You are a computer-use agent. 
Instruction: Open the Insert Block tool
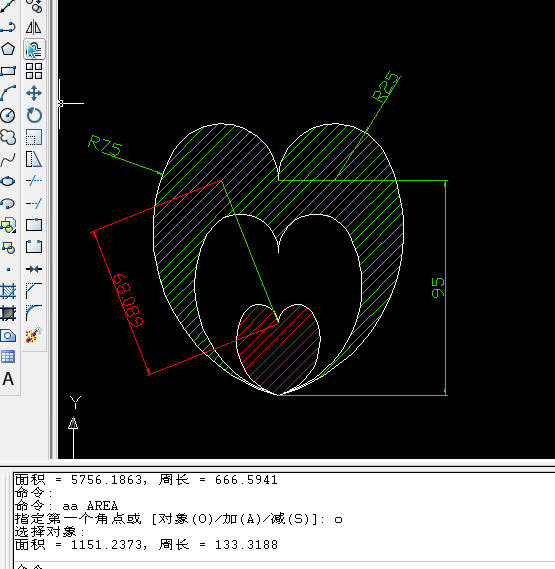[x=8, y=225]
